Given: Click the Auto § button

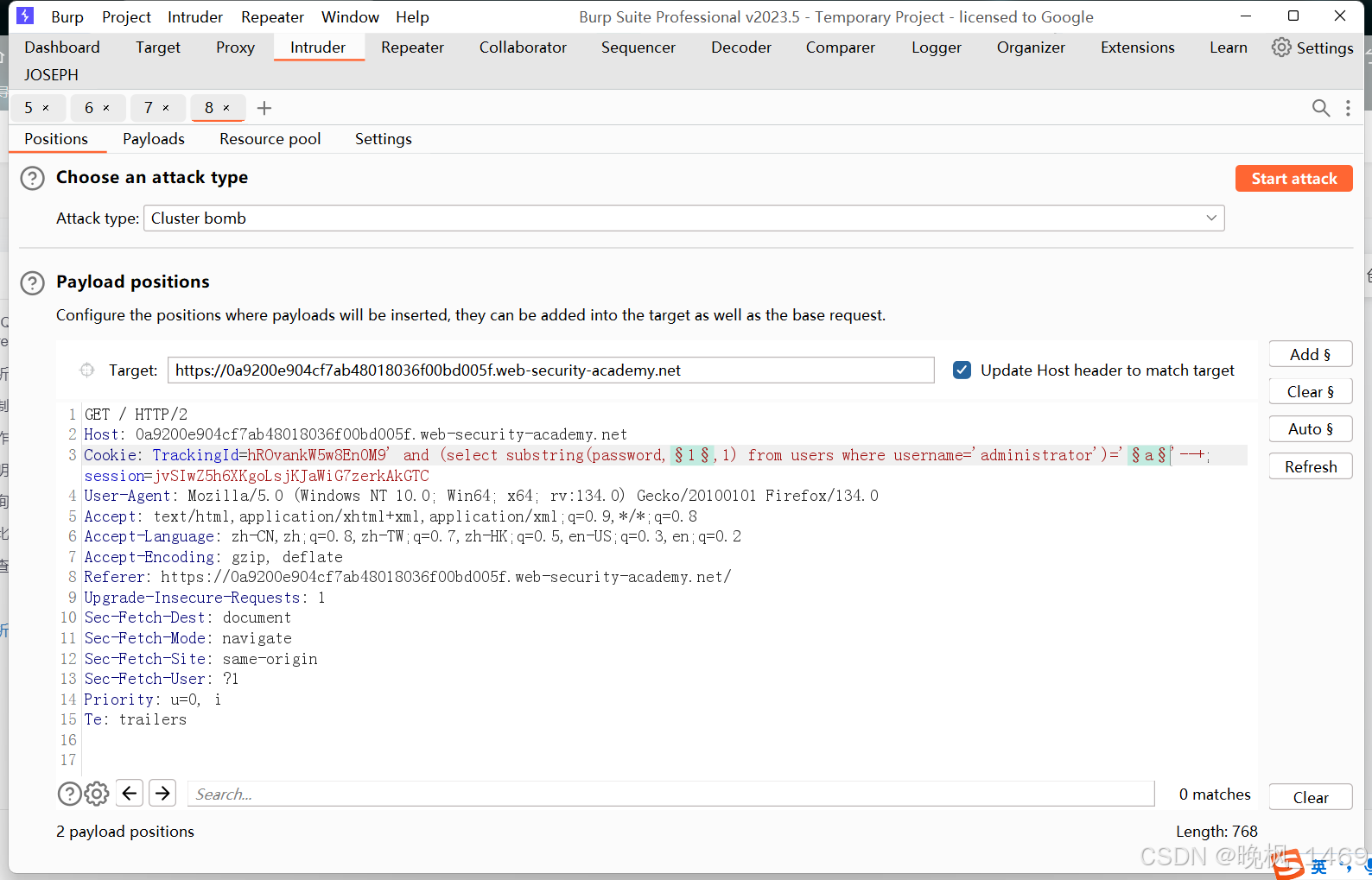Looking at the screenshot, I should [1311, 429].
